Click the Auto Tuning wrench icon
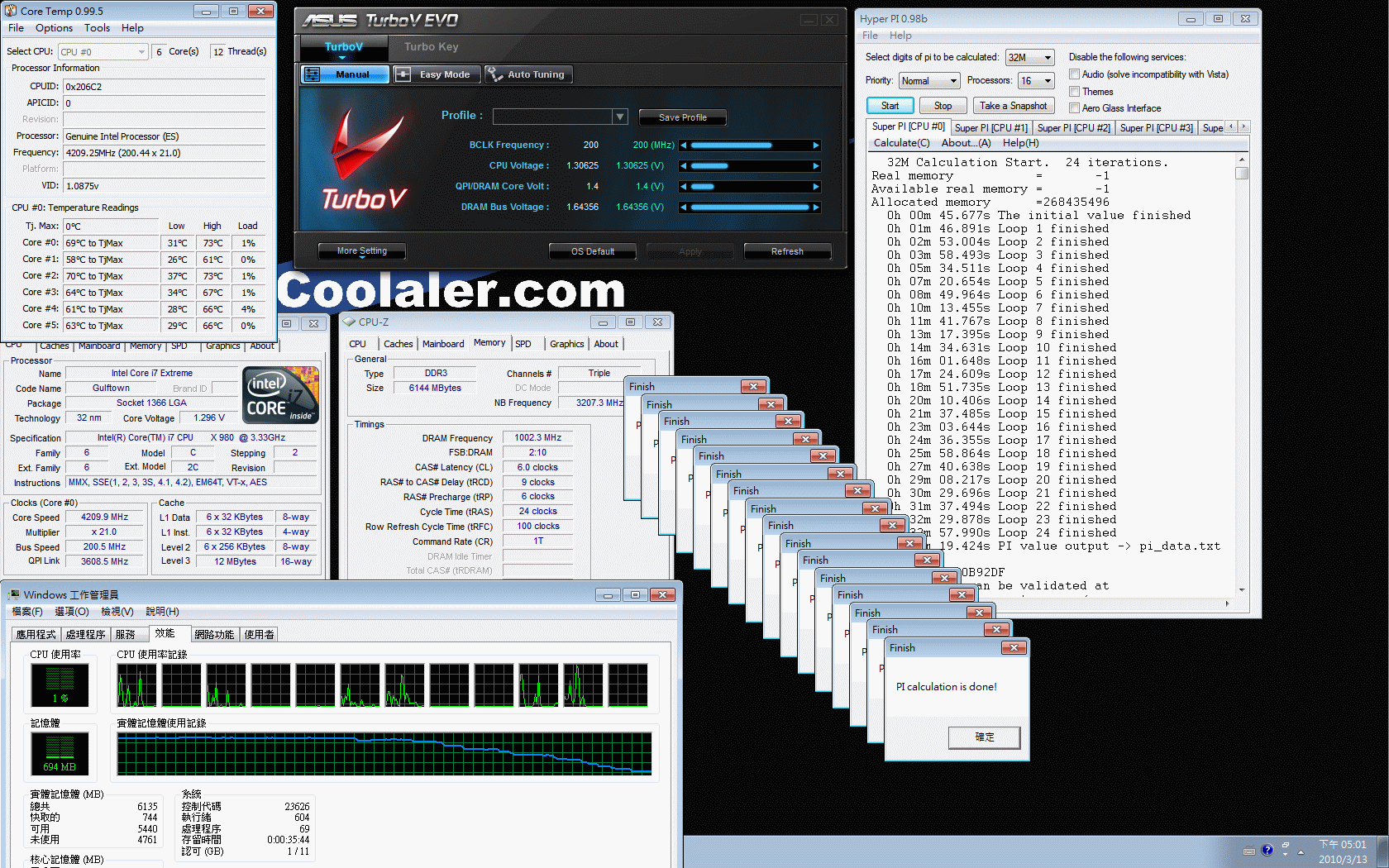1389x868 pixels. pos(495,74)
